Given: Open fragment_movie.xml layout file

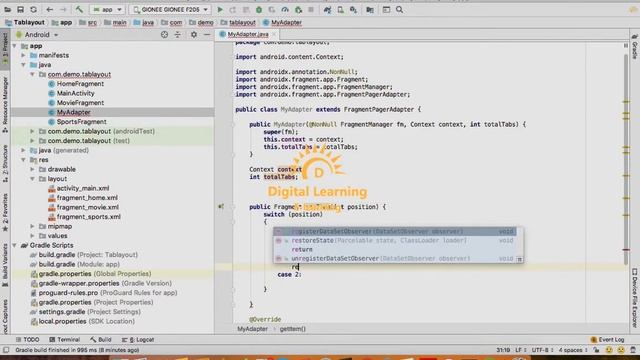Looking at the screenshot, I should coord(87,207).
